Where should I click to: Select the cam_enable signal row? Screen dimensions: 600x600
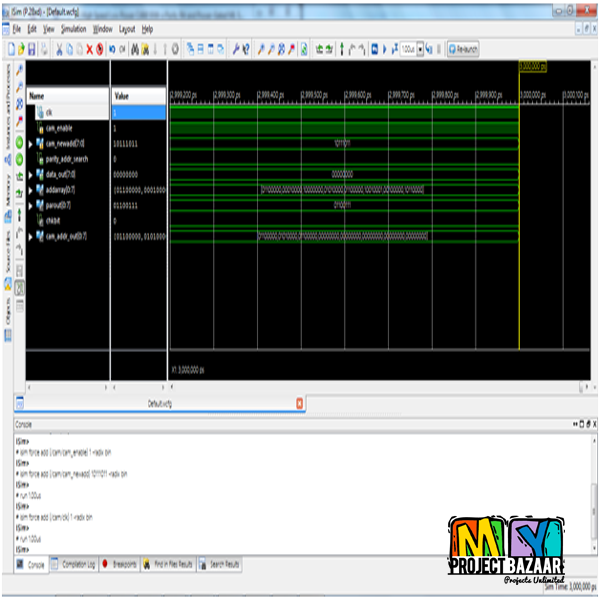(62, 128)
